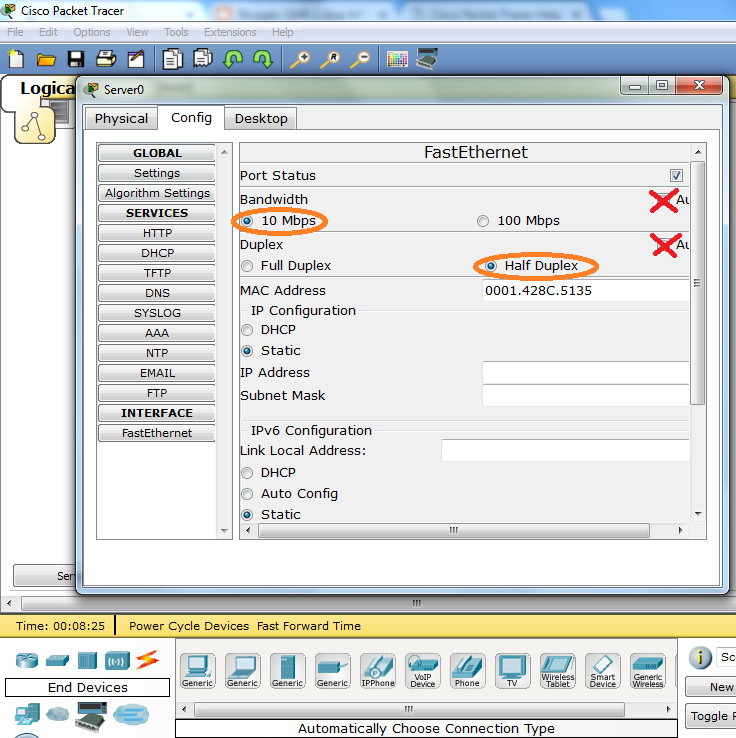Choose Auto Config for IPv6
The height and width of the screenshot is (738, 736).
pyautogui.click(x=247, y=494)
